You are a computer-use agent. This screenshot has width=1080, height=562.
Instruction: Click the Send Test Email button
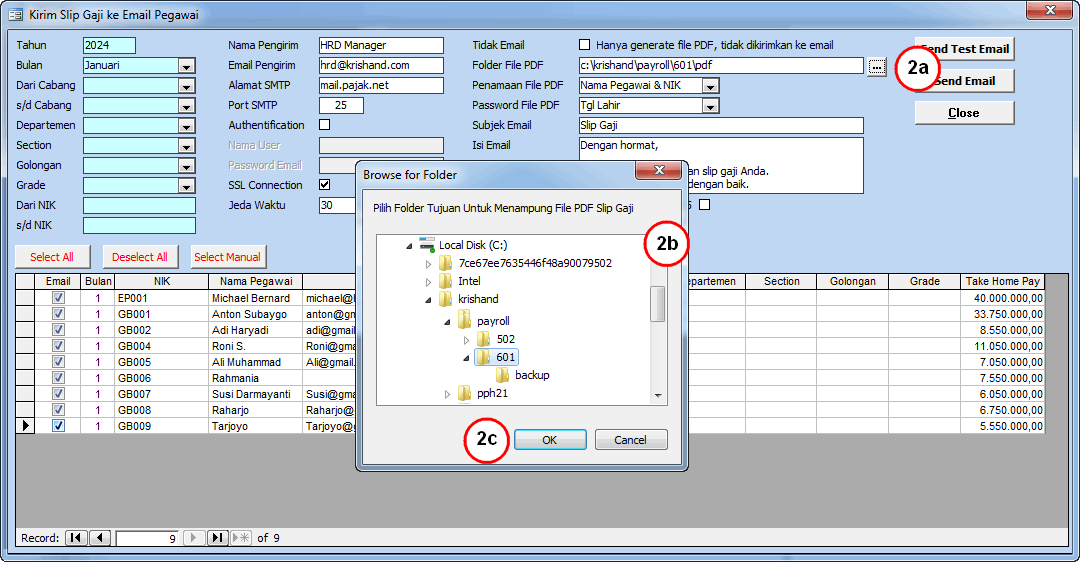pos(964,49)
